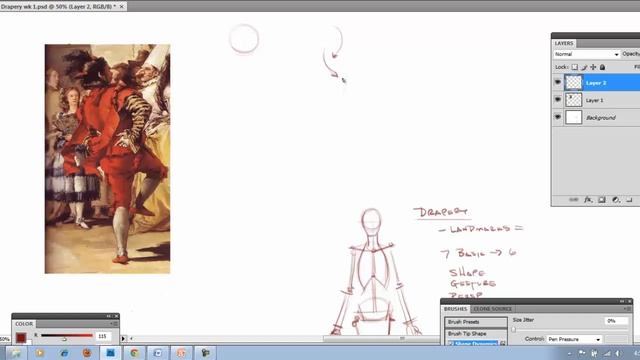Close the Color panel
640x360 pixels.
(117, 316)
